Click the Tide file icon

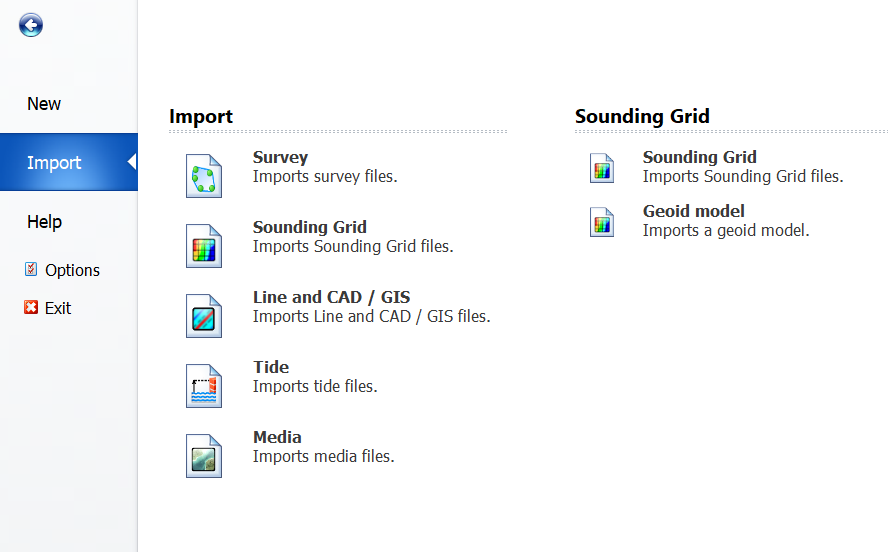[204, 386]
